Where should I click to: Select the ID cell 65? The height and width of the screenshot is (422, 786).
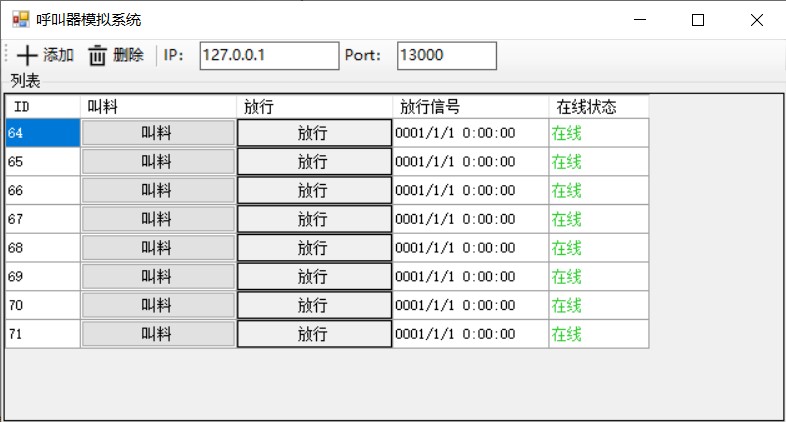[x=43, y=161]
